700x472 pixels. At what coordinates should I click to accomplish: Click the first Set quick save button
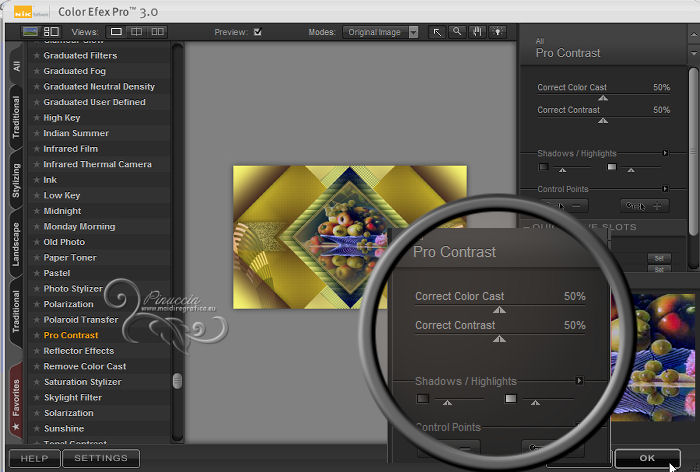[659, 258]
